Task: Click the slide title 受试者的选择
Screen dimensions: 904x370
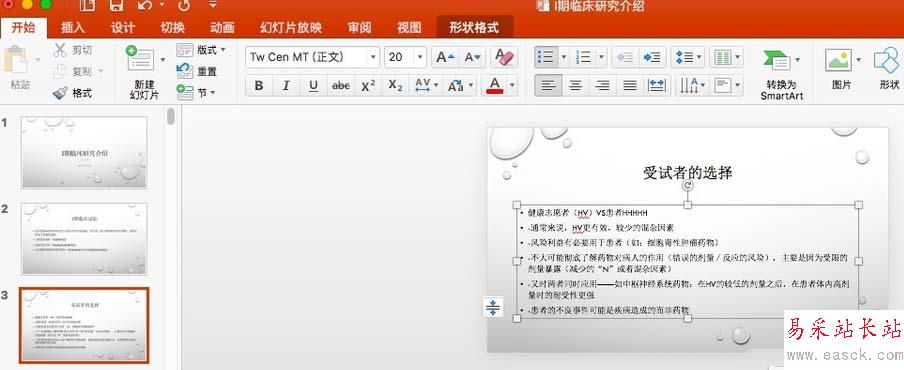Action: point(687,172)
